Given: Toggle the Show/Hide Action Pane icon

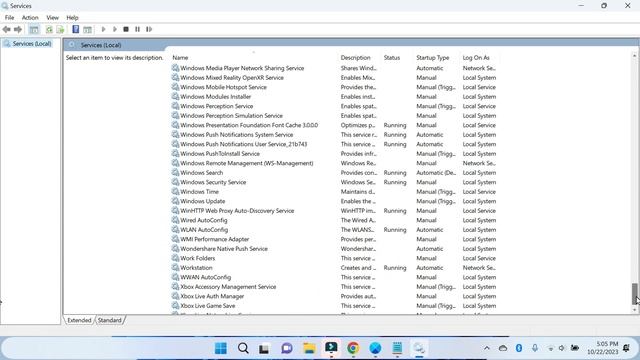Looking at the screenshot, I should pyautogui.click(x=87, y=29).
